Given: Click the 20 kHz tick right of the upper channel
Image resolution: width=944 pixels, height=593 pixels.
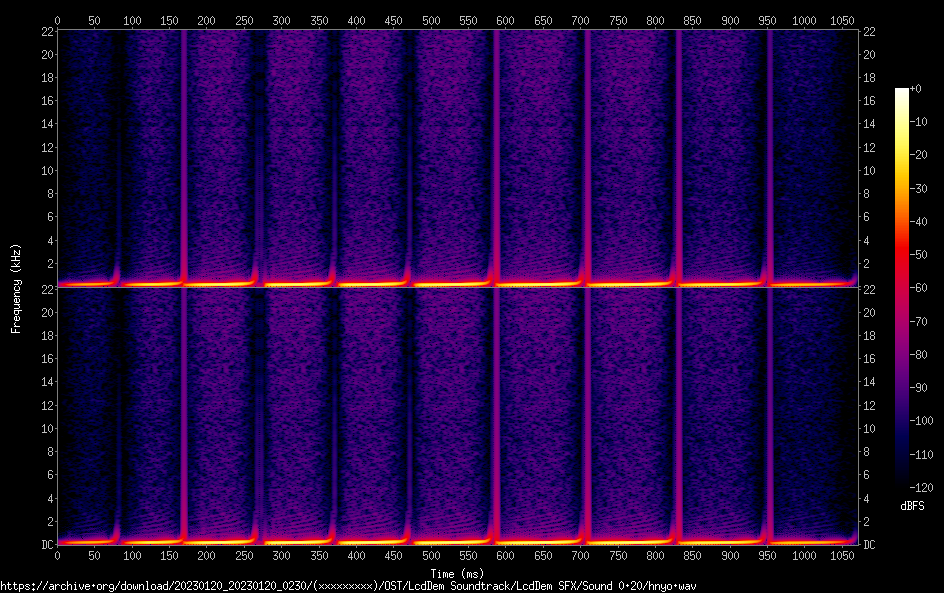Looking at the screenshot, I should (870, 55).
